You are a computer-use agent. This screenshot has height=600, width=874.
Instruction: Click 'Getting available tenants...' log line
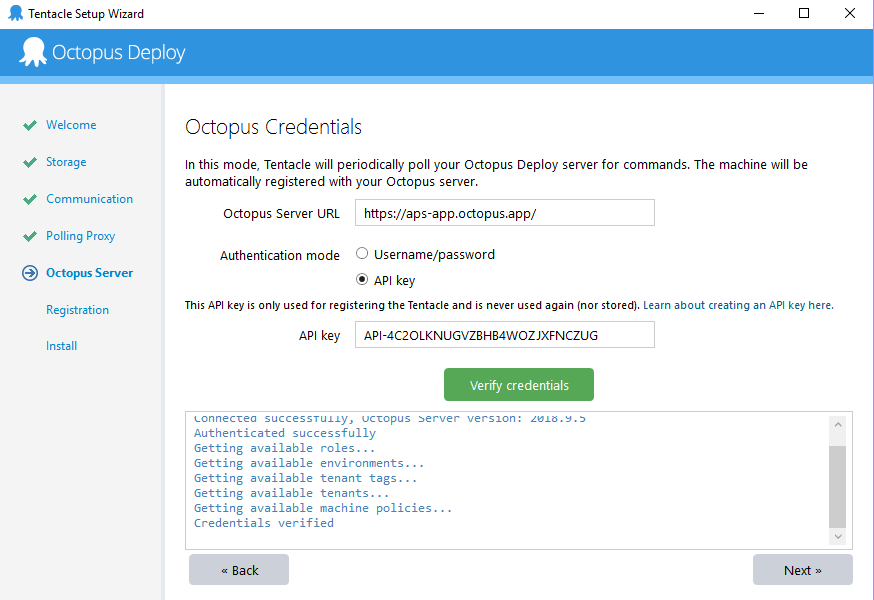click(x=291, y=493)
